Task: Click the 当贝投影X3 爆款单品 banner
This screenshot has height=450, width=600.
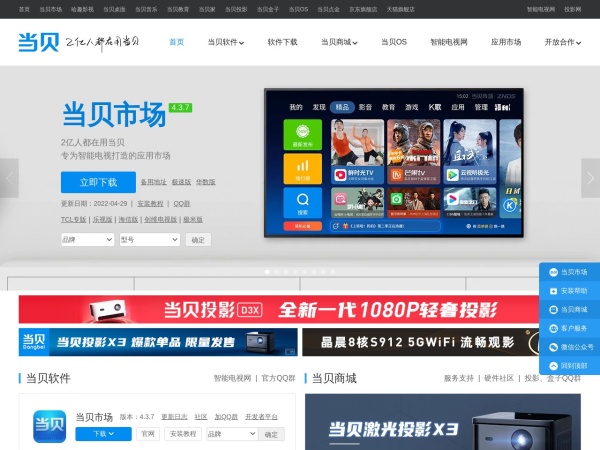Action: click(158, 342)
